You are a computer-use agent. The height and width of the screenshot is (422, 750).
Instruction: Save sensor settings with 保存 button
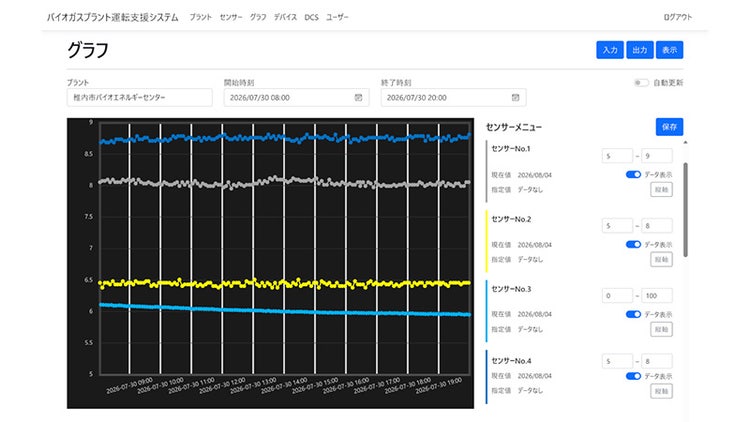coord(669,127)
